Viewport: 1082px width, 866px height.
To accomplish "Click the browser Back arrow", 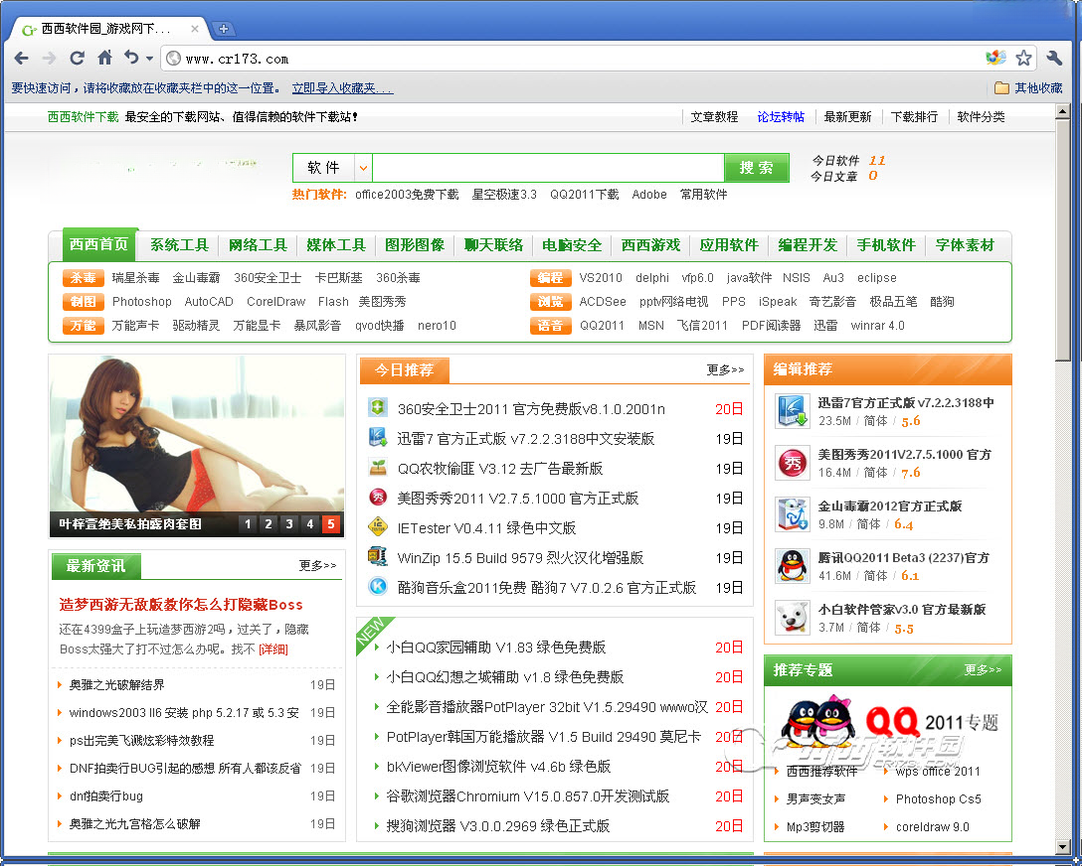I will point(21,59).
